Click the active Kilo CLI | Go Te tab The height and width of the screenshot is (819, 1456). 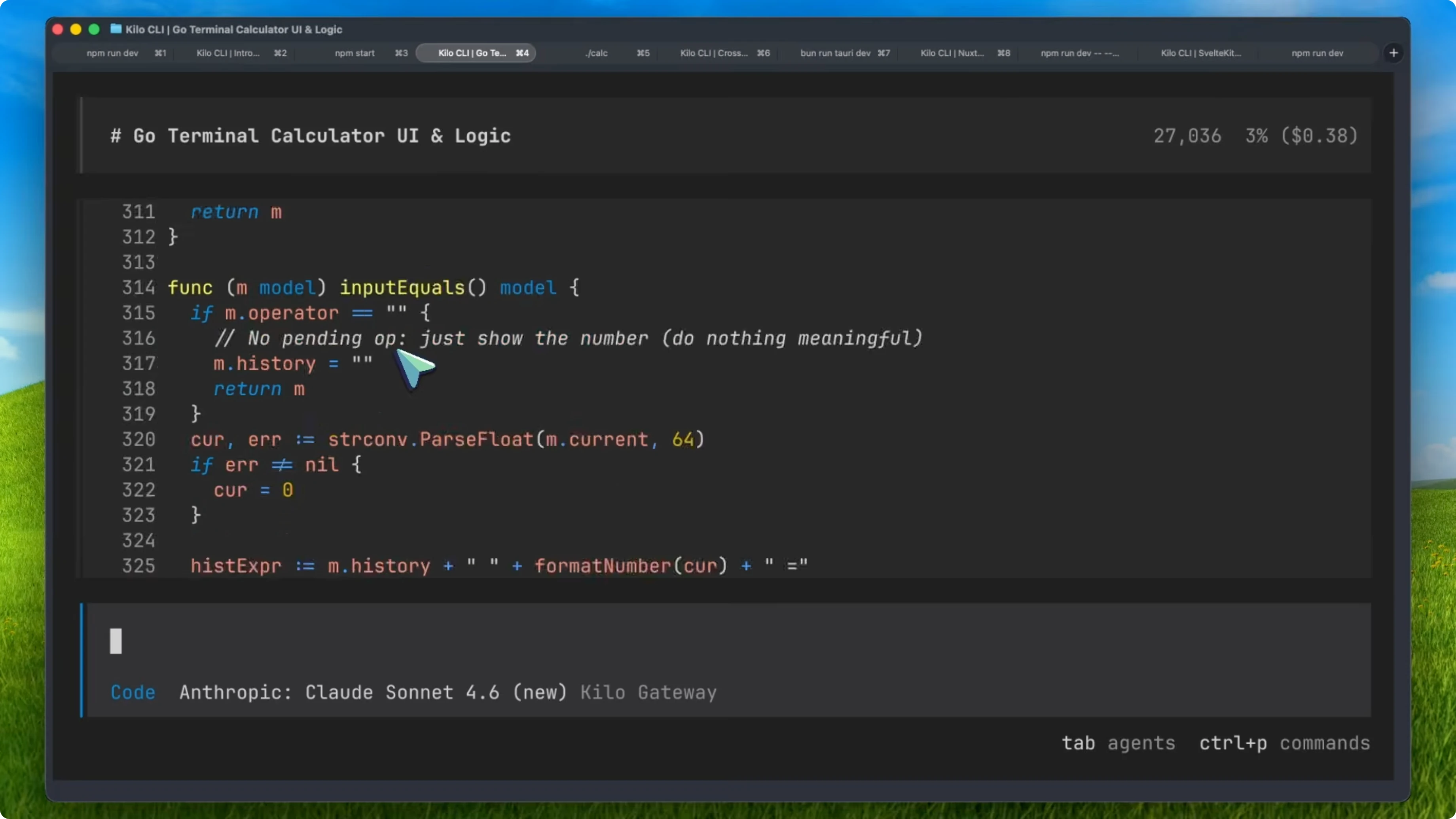[476, 53]
